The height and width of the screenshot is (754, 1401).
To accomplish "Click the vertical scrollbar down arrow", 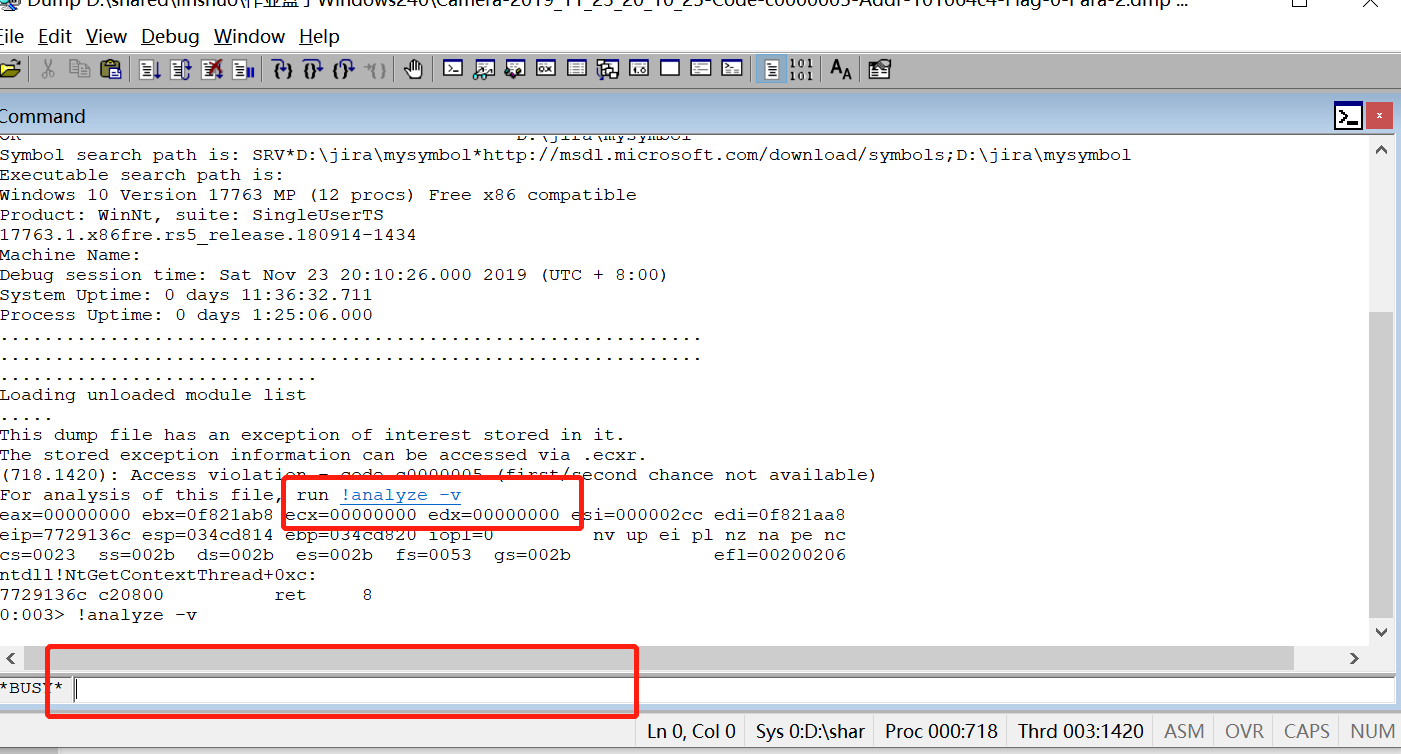I will point(1381,629).
